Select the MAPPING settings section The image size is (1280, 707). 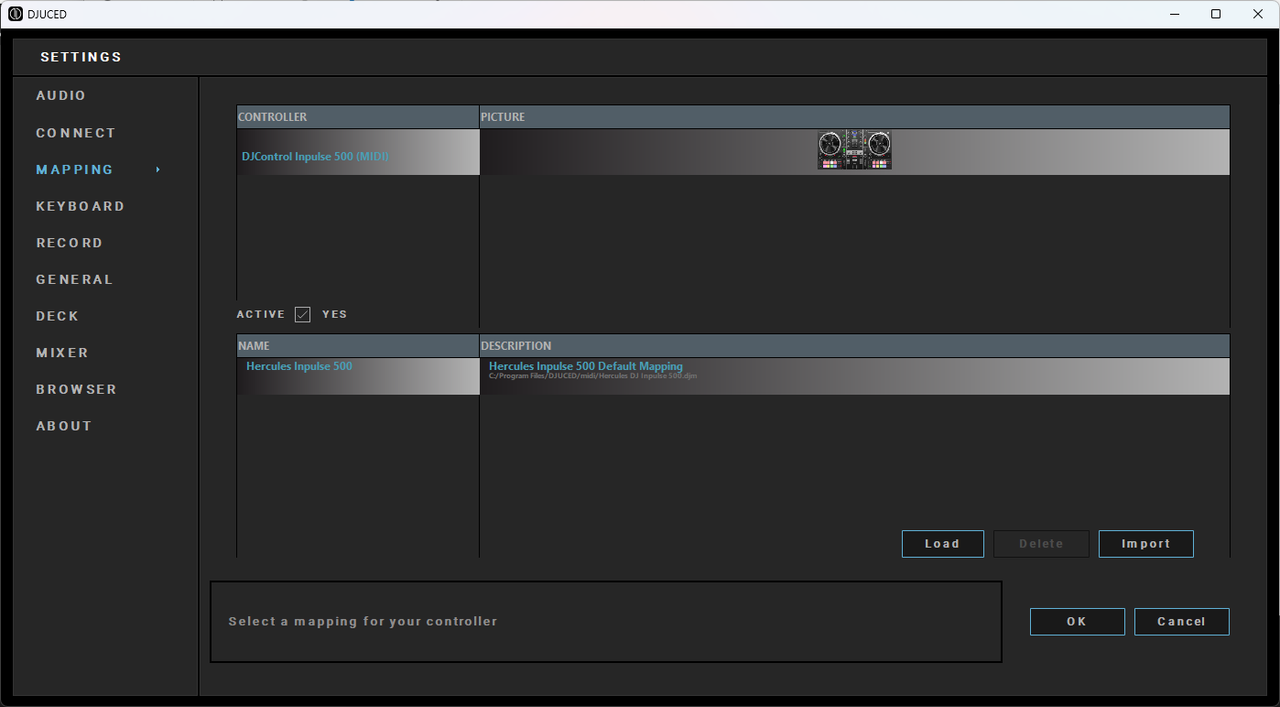click(75, 170)
